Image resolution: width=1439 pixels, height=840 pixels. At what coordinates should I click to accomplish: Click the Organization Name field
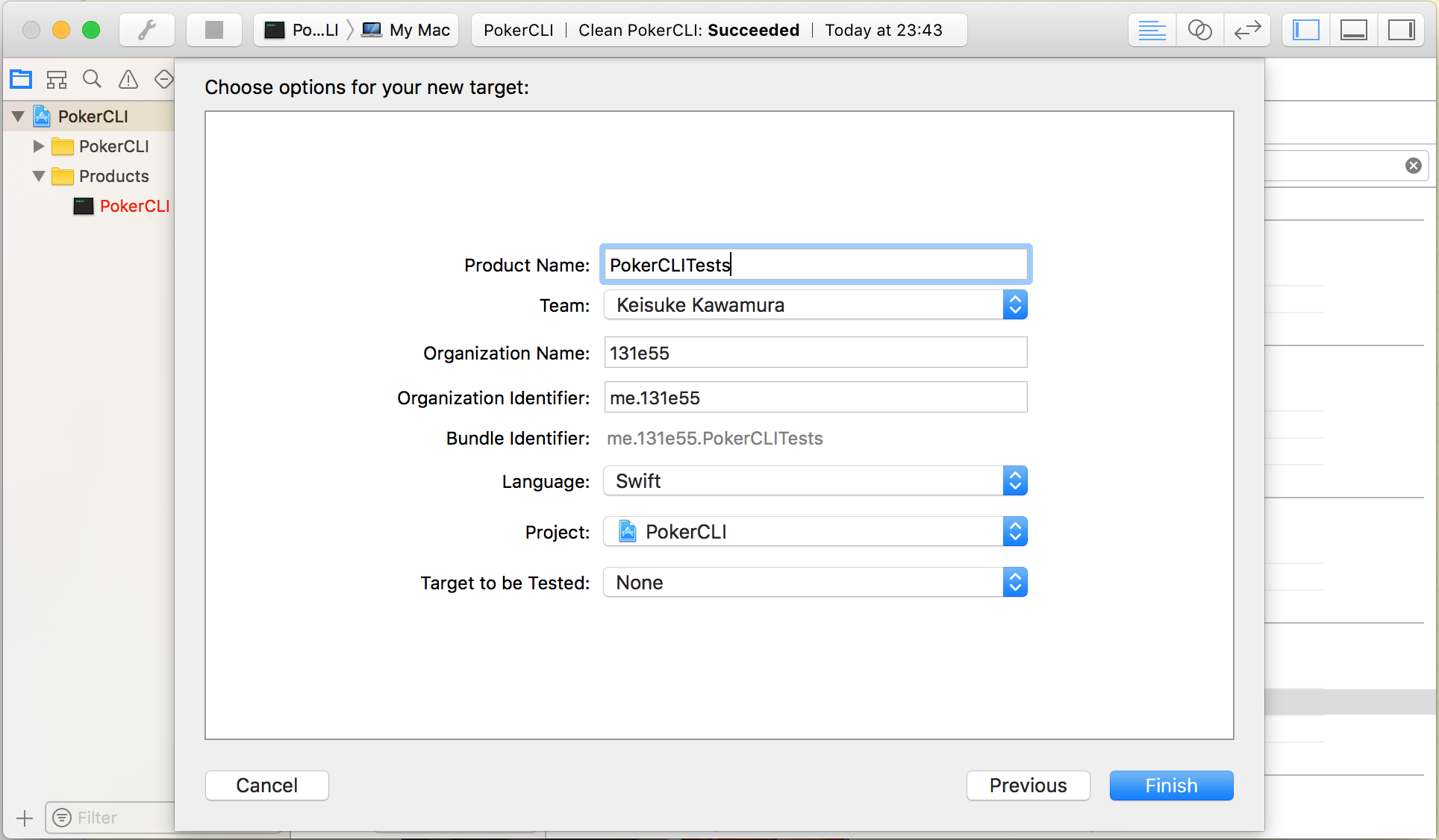(816, 353)
